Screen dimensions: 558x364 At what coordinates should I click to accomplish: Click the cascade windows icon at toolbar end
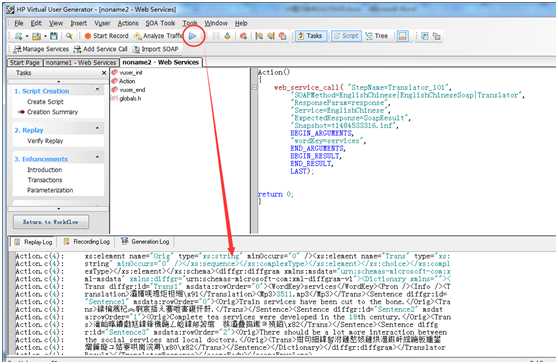coord(436,36)
